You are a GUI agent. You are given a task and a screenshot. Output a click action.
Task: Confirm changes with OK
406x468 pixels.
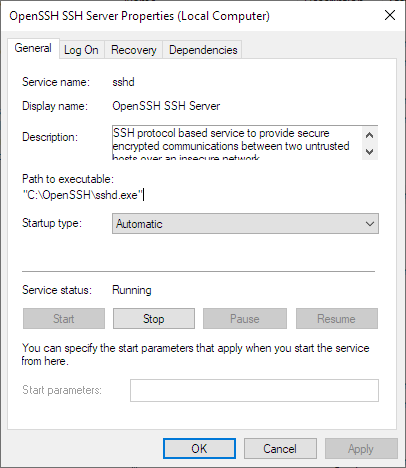199,449
